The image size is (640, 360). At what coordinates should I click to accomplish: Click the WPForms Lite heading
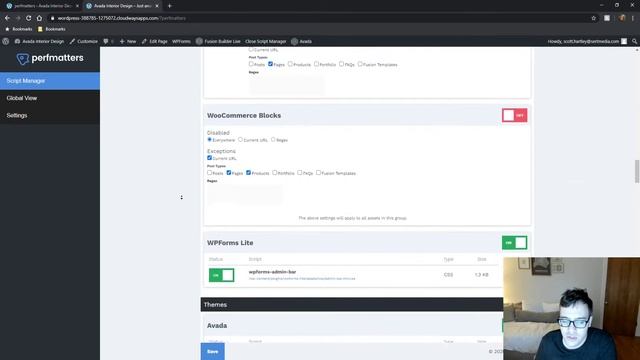[230, 243]
